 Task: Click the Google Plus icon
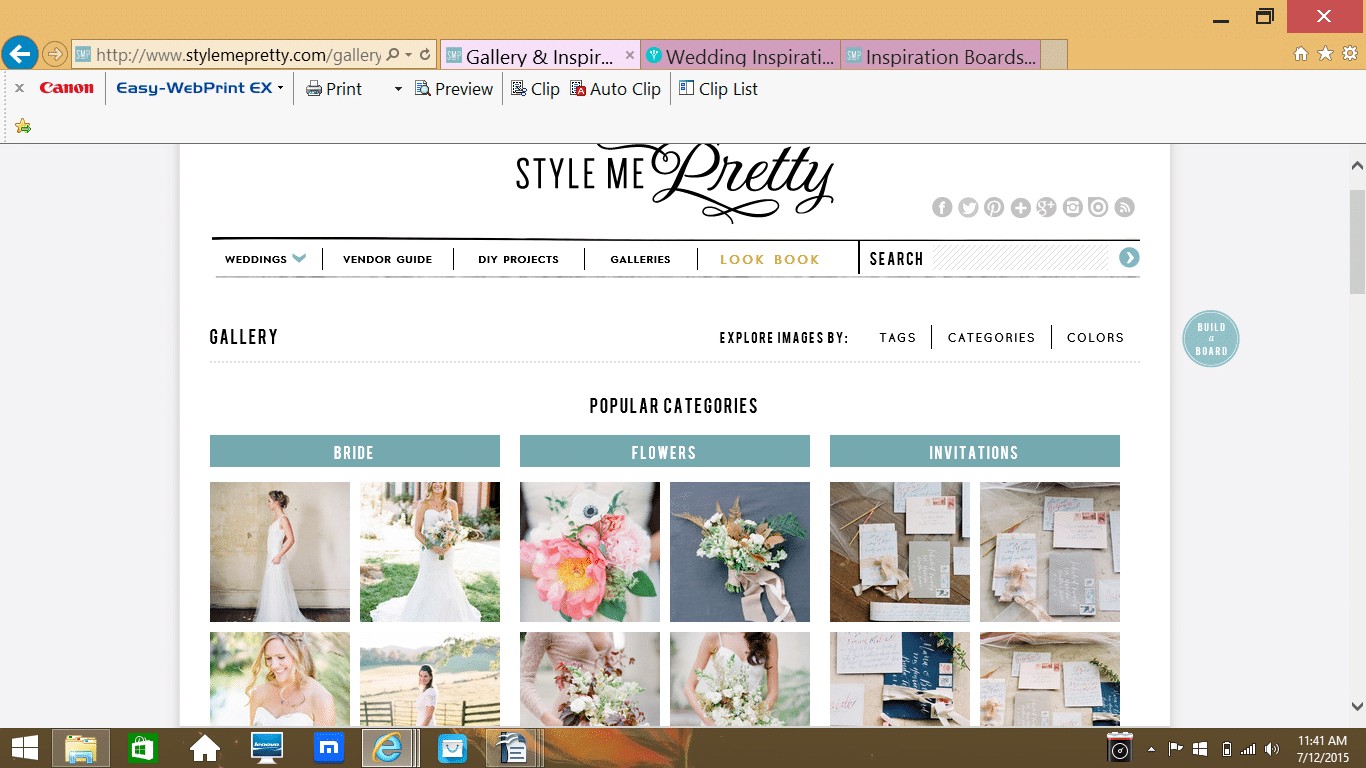pos(1046,207)
